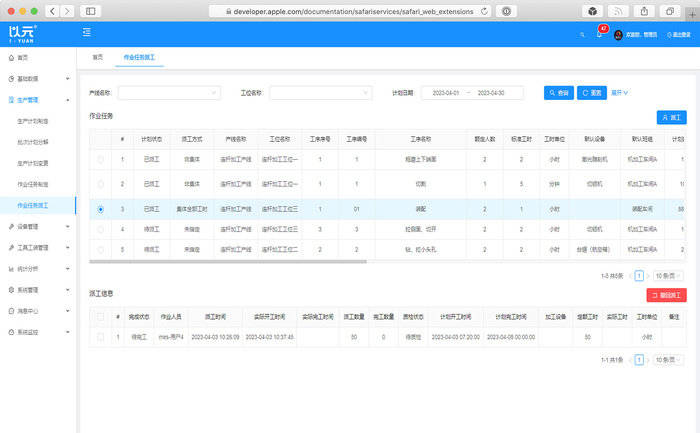This screenshot has height=433, width=700.
Task: Click the user avatar in the header
Action: click(x=619, y=34)
